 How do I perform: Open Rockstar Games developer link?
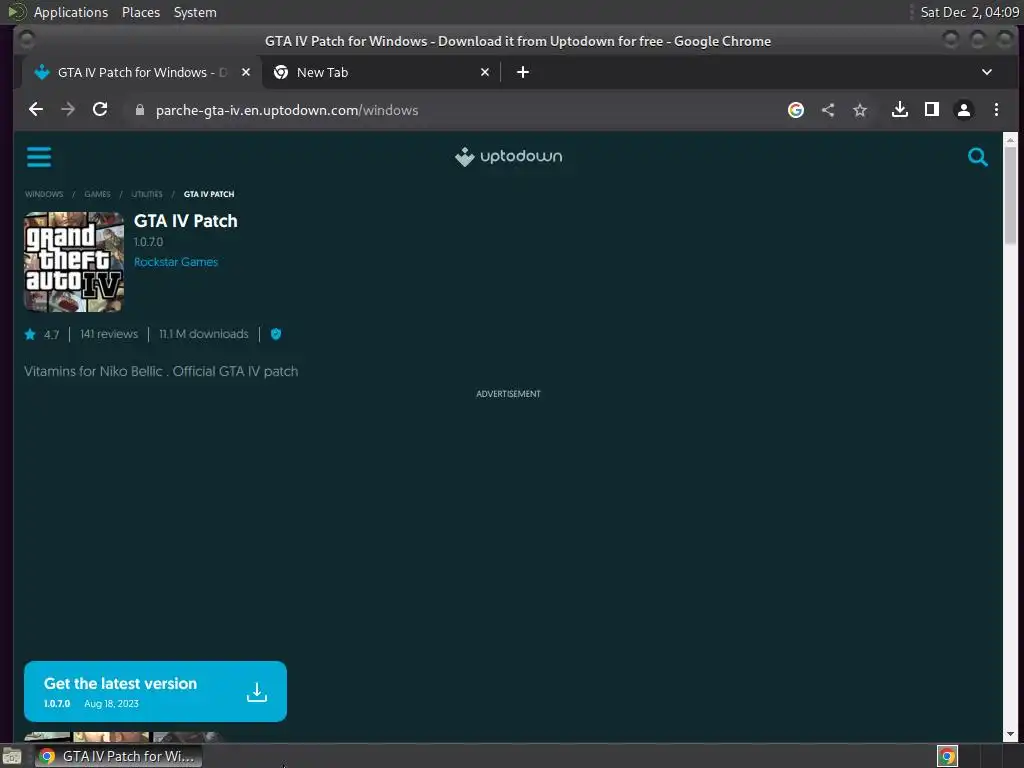click(176, 262)
